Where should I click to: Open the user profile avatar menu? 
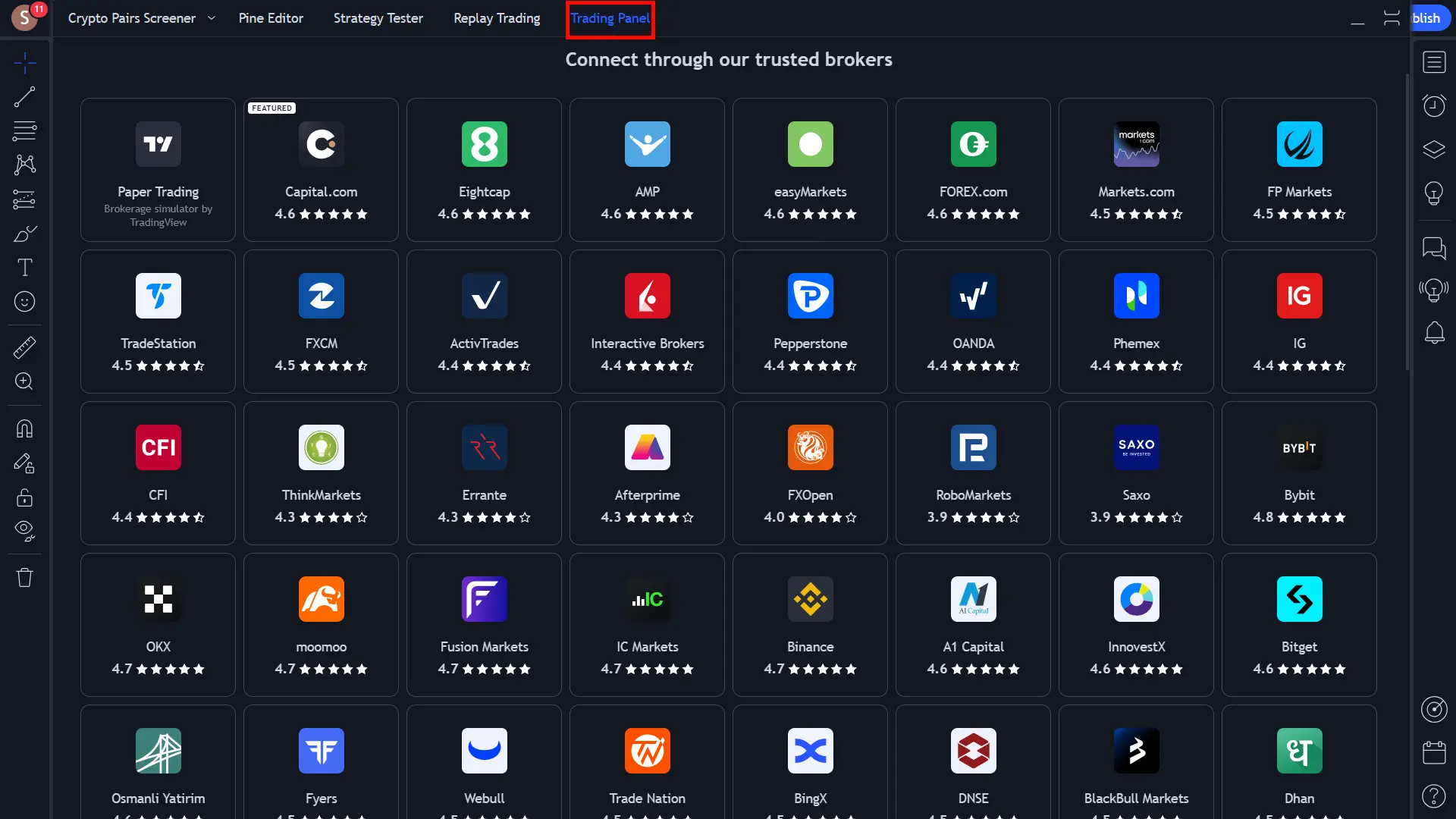pos(25,17)
